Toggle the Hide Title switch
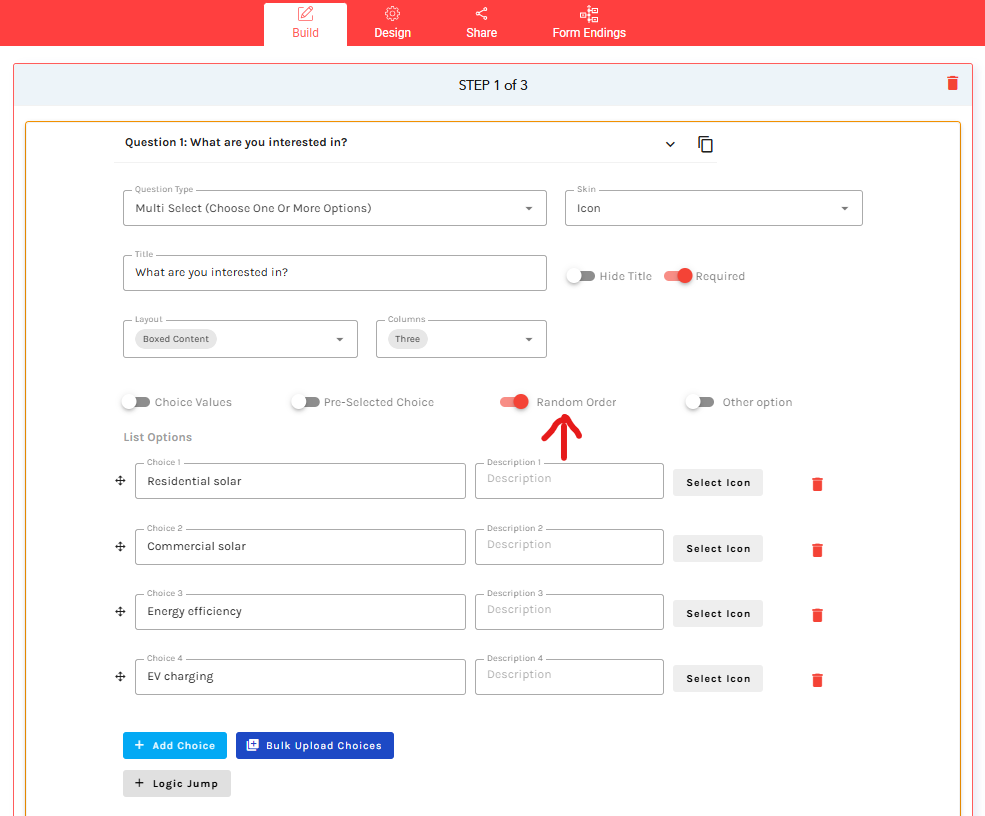 [x=580, y=276]
